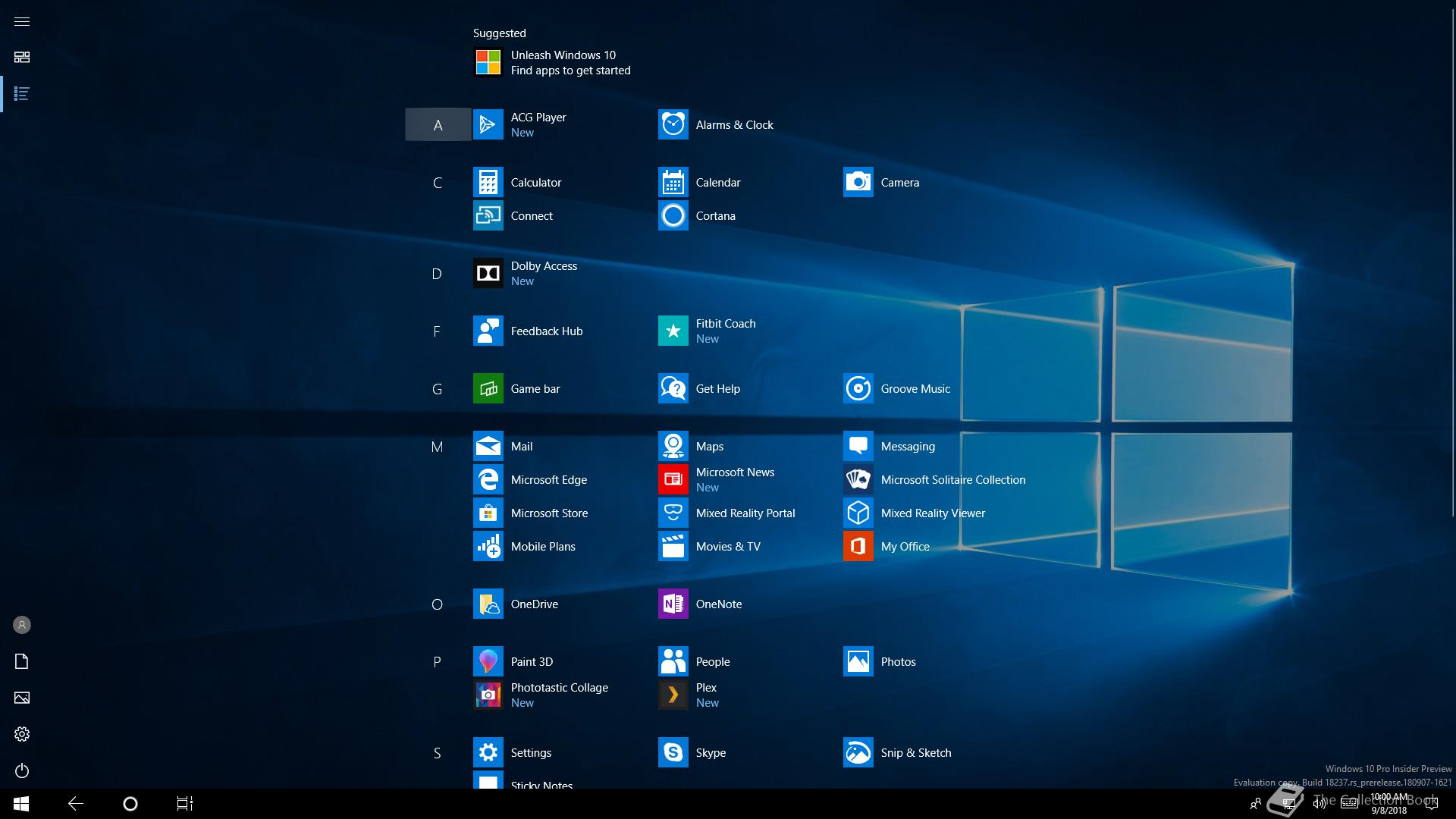Open Mixed Reality Viewer icon
The width and height of the screenshot is (1456, 819).
tap(858, 513)
